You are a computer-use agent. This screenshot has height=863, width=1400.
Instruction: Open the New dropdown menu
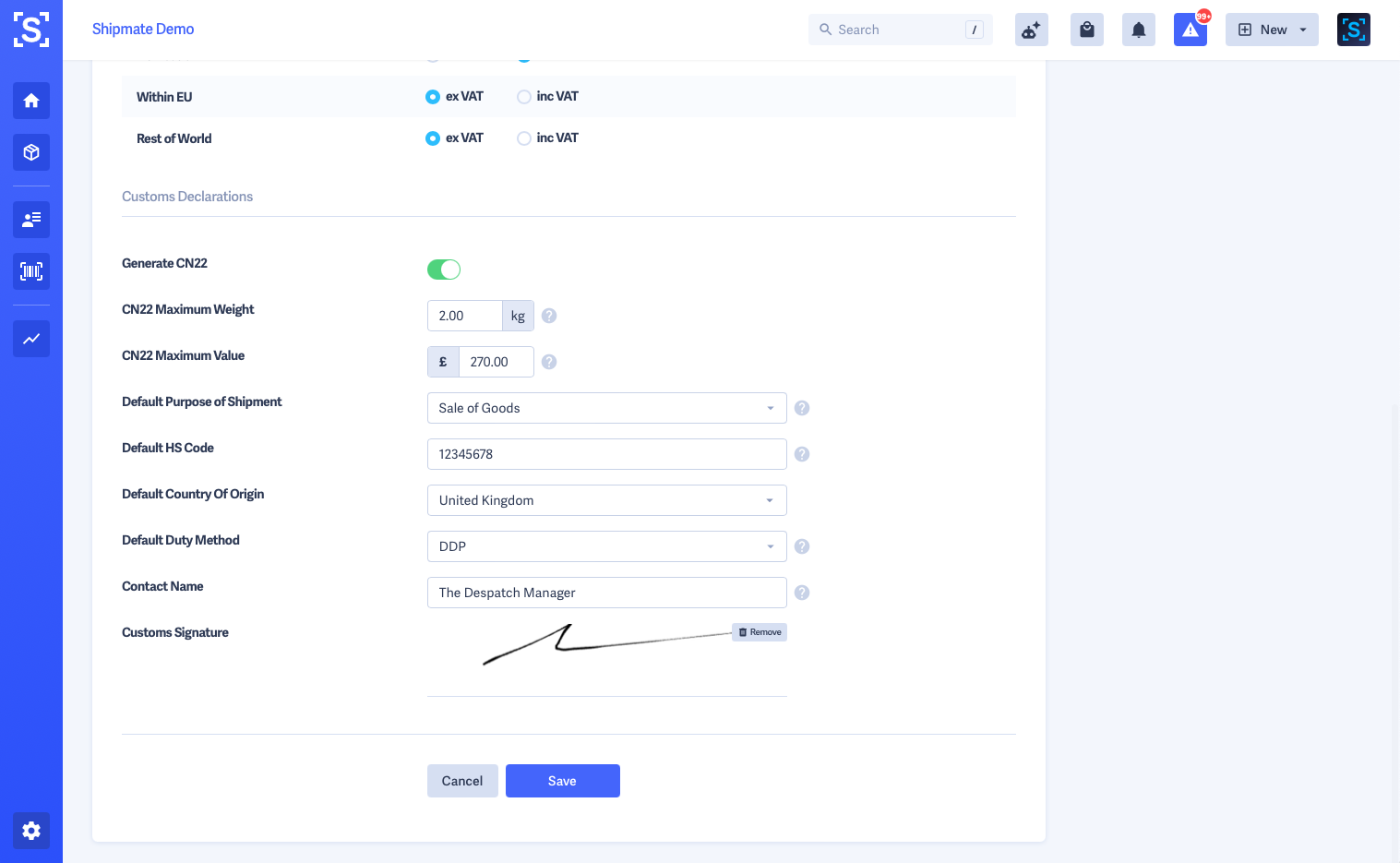1272,30
